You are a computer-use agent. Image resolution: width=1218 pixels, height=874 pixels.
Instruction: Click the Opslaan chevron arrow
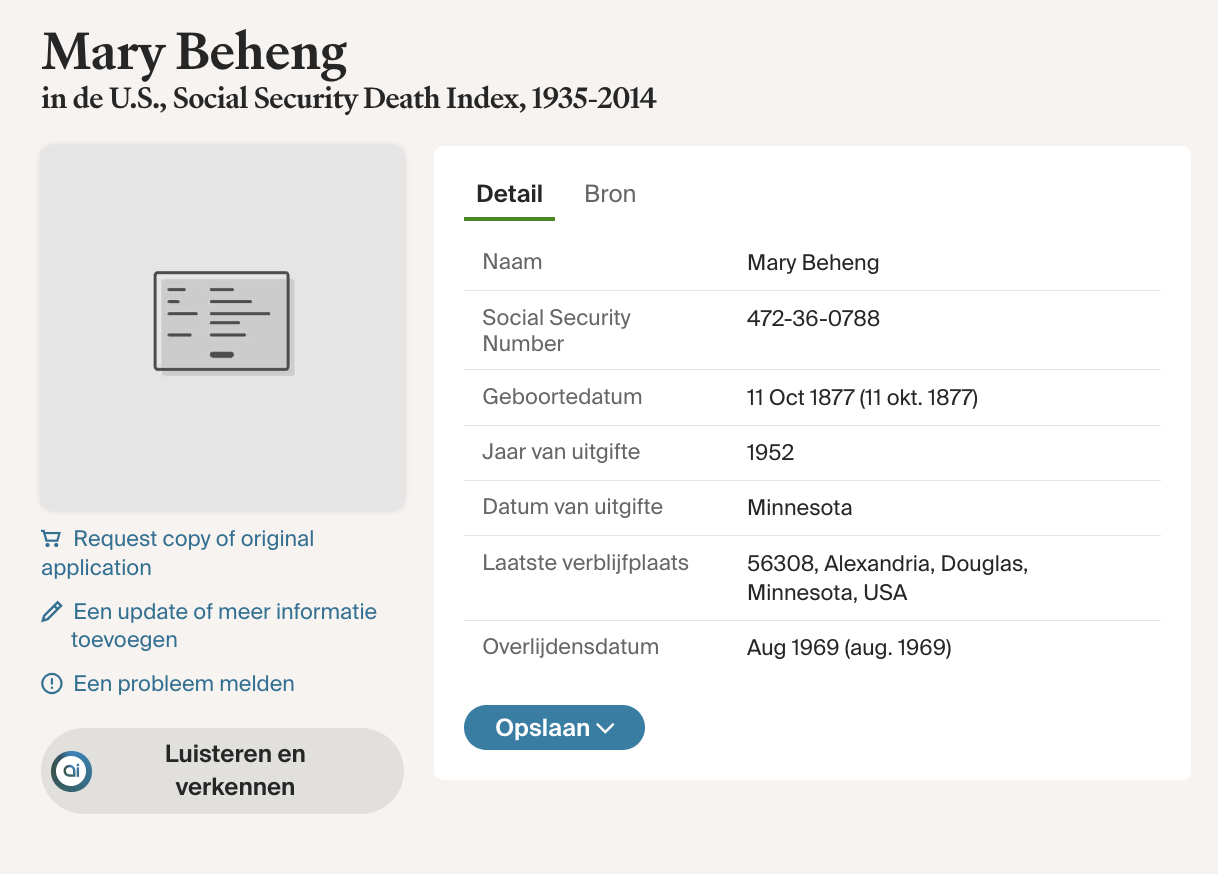click(x=605, y=728)
